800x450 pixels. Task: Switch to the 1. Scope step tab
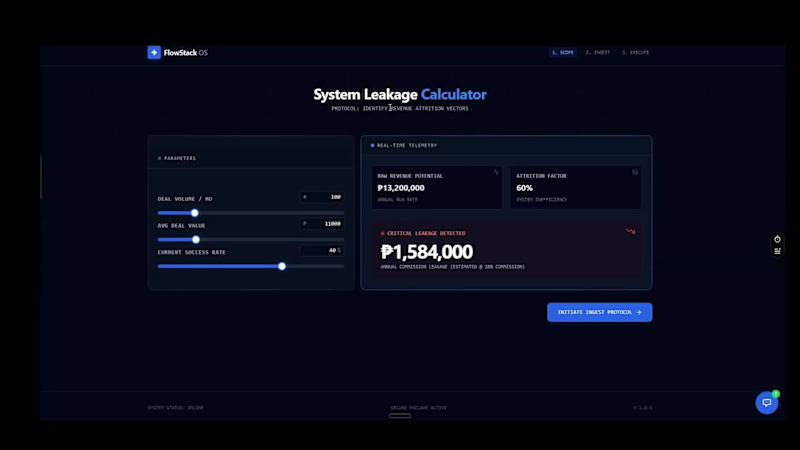point(563,53)
